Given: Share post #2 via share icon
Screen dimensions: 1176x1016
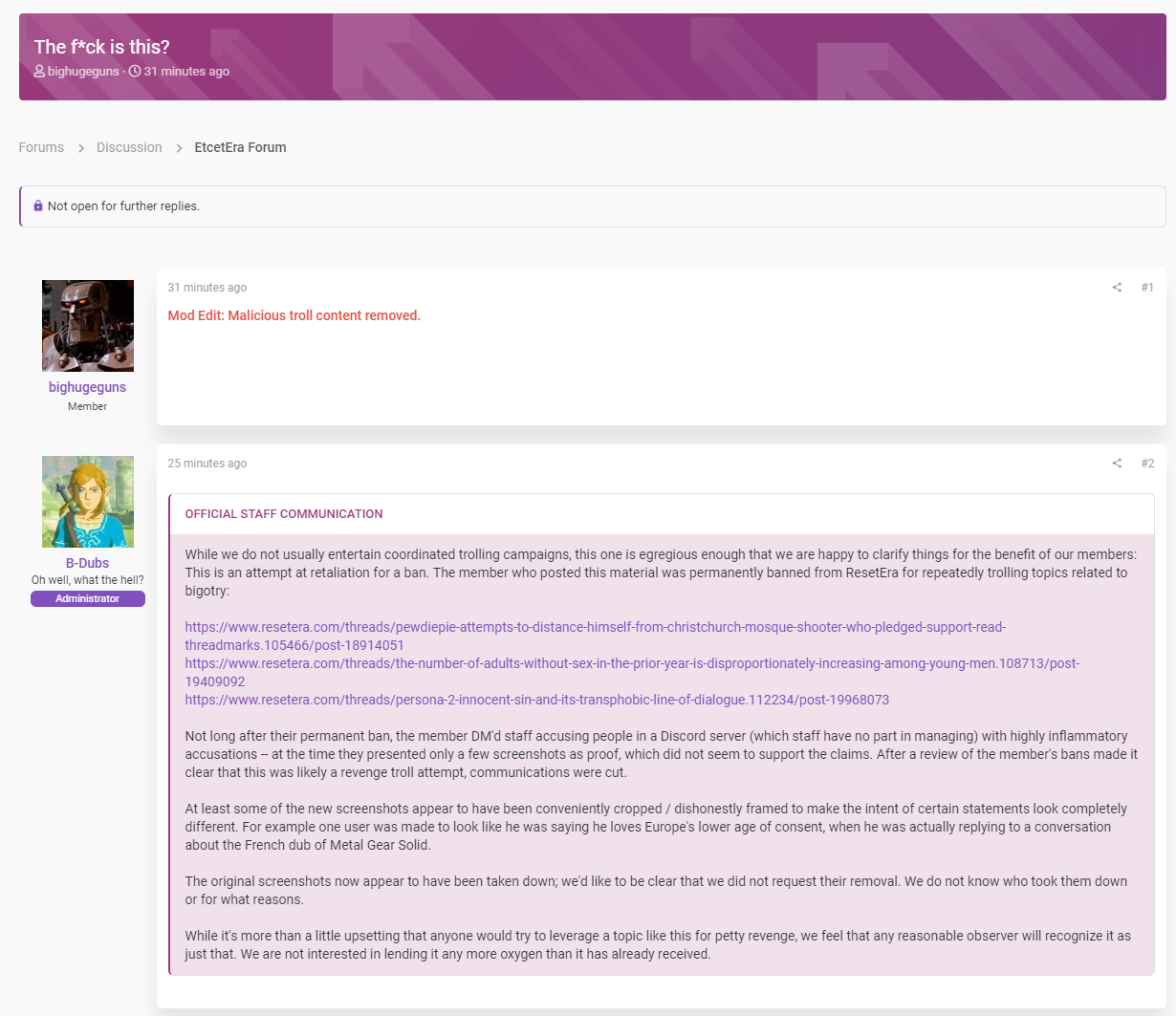Looking at the screenshot, I should [1117, 464].
